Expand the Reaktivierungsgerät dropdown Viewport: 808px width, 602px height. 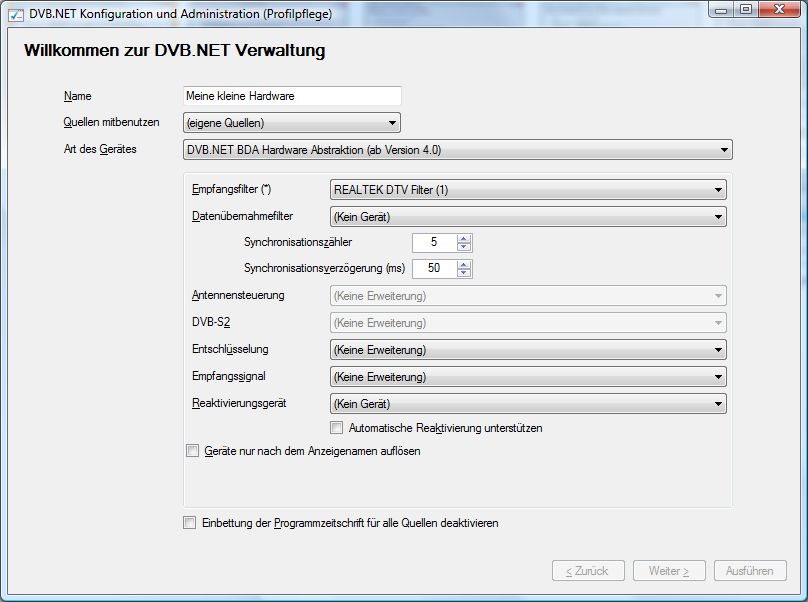click(527, 404)
